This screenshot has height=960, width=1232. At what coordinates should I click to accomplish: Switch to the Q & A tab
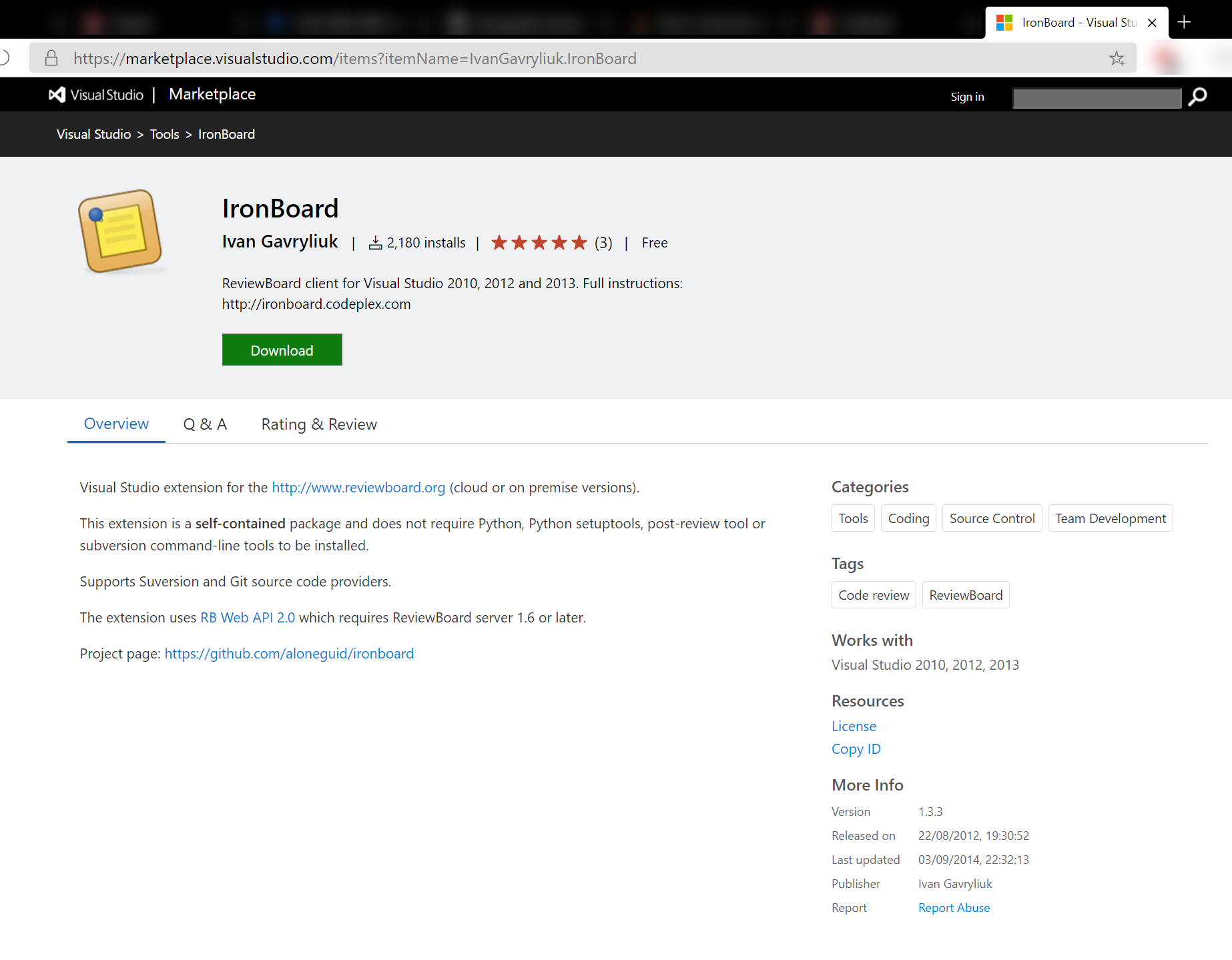(x=205, y=424)
